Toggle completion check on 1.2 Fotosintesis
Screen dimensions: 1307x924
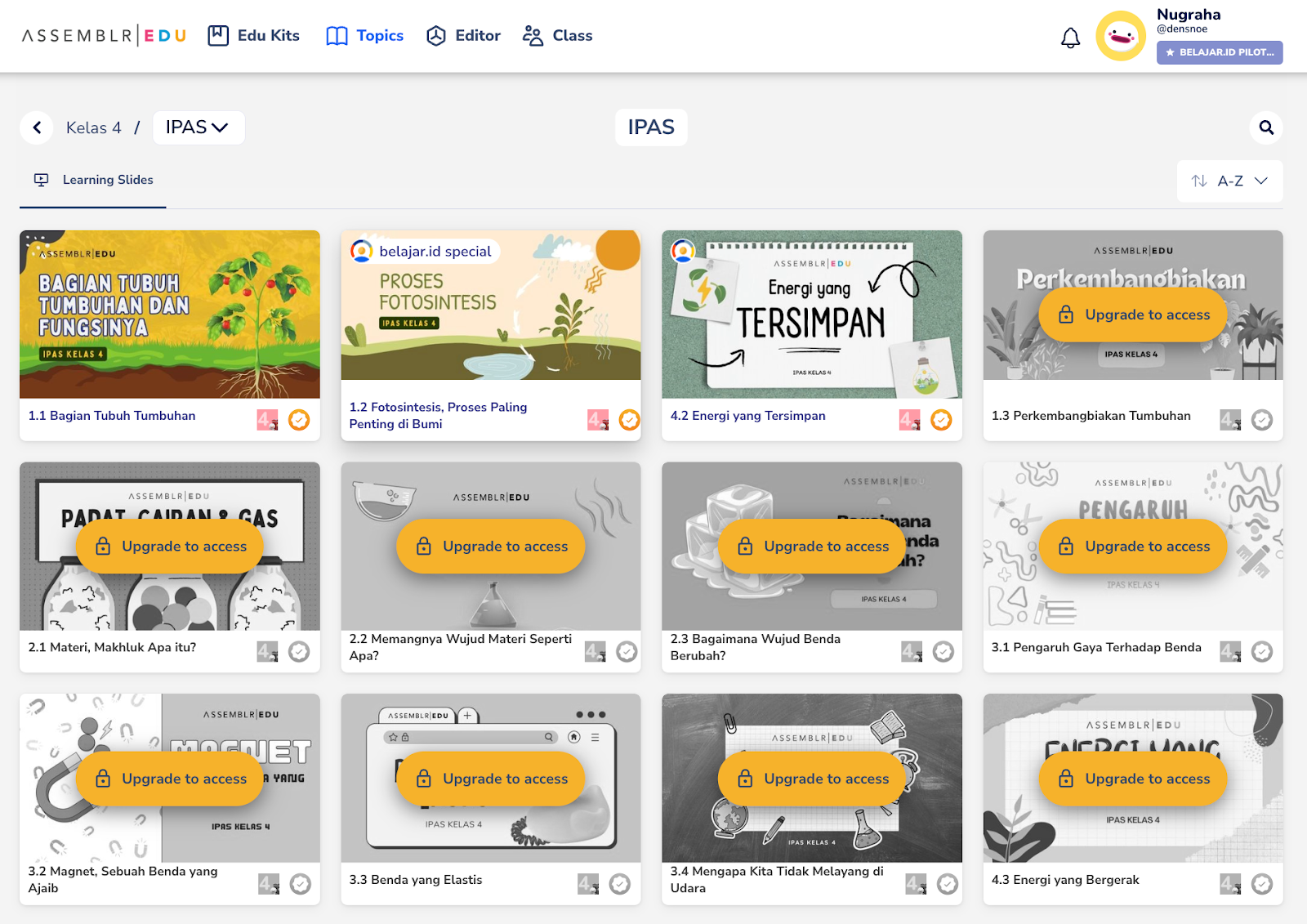pos(630,420)
